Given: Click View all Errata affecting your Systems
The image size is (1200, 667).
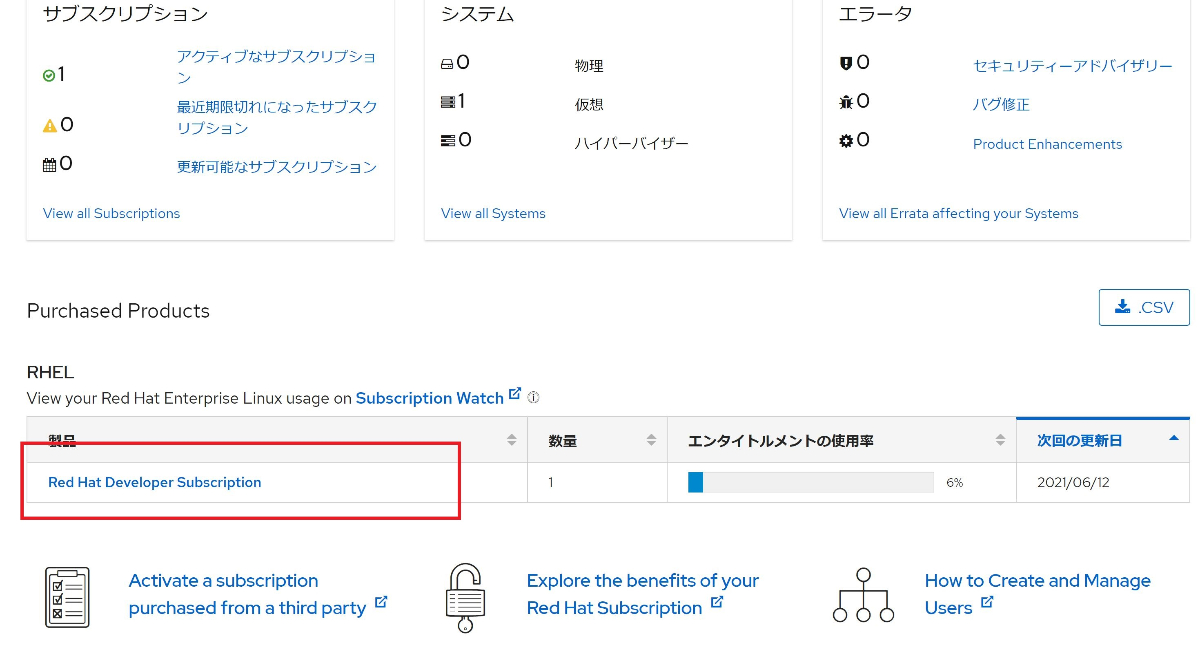Looking at the screenshot, I should coord(958,213).
